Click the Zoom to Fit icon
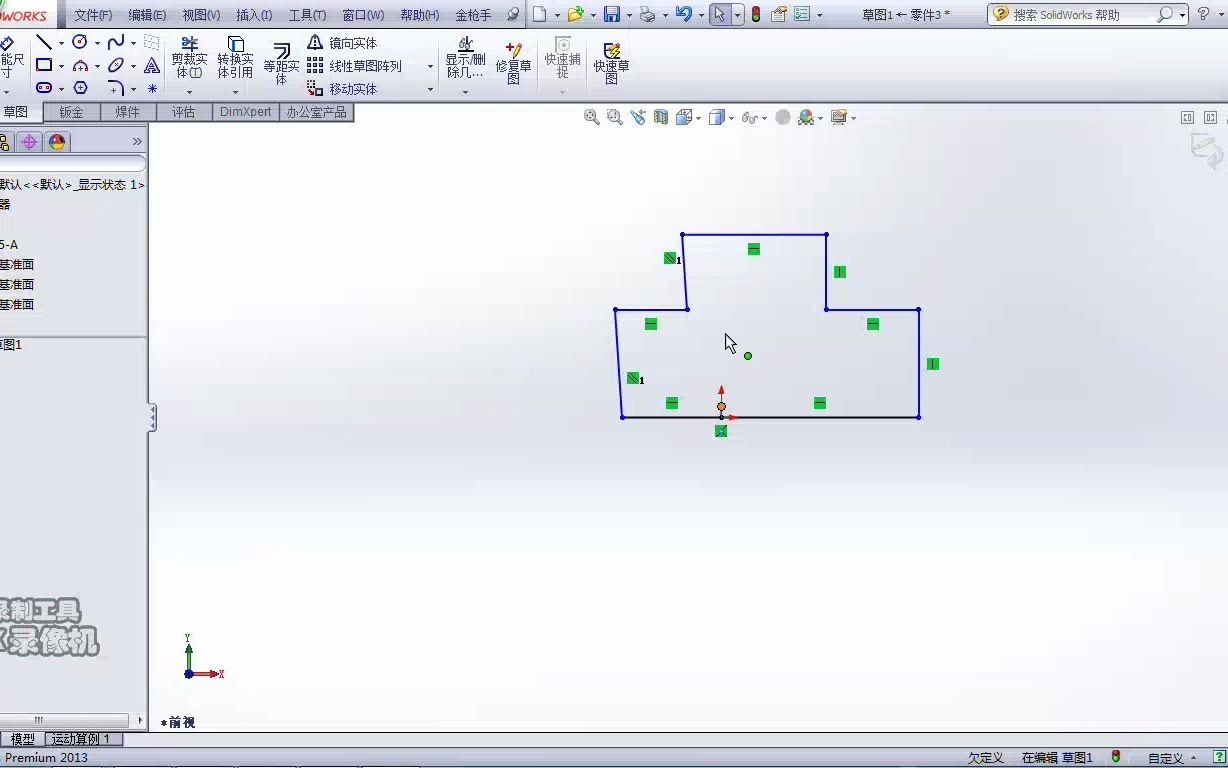Screen dimensions: 1228x768 (x=591, y=117)
